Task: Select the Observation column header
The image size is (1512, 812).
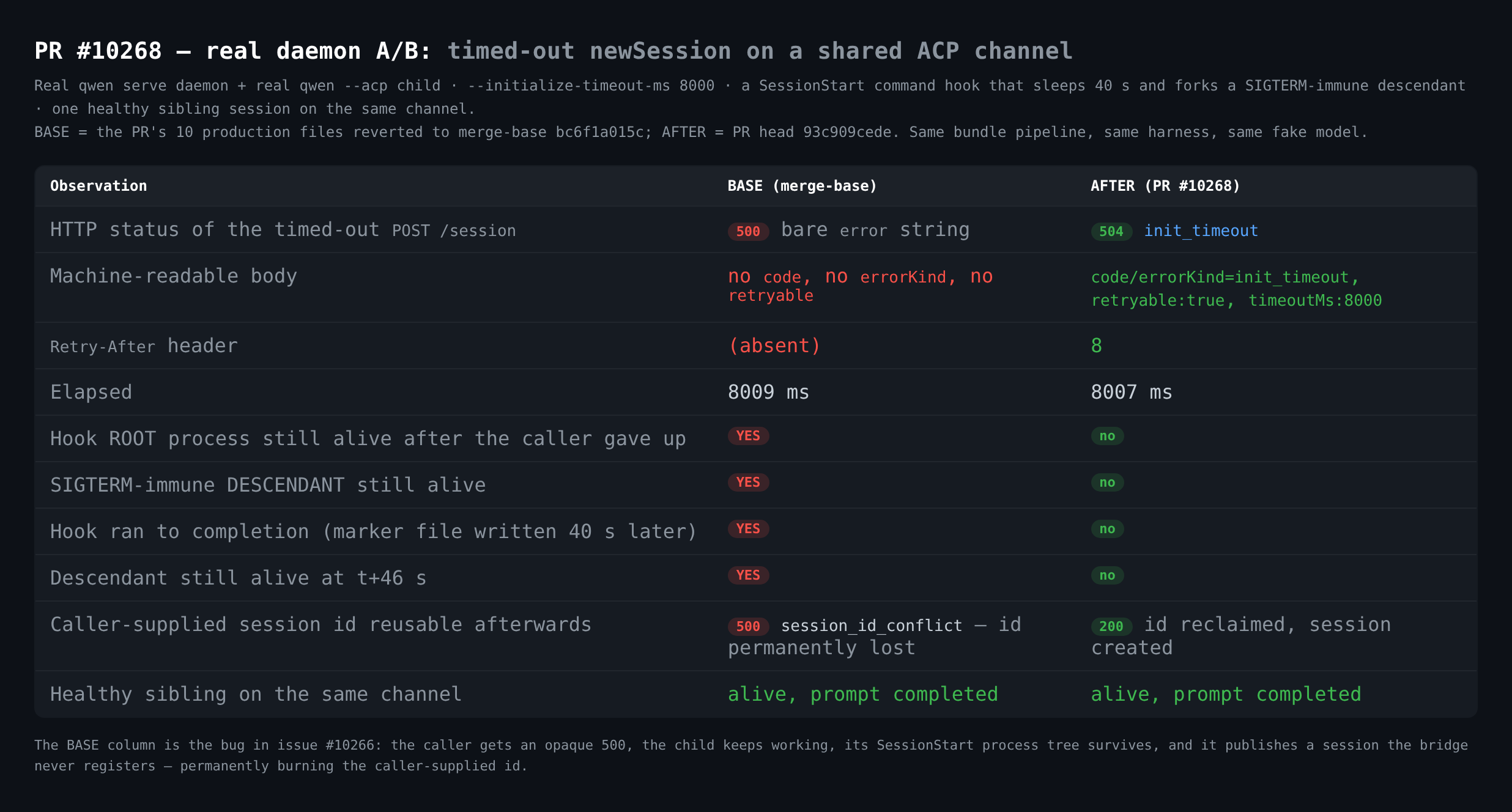Action: tap(98, 186)
